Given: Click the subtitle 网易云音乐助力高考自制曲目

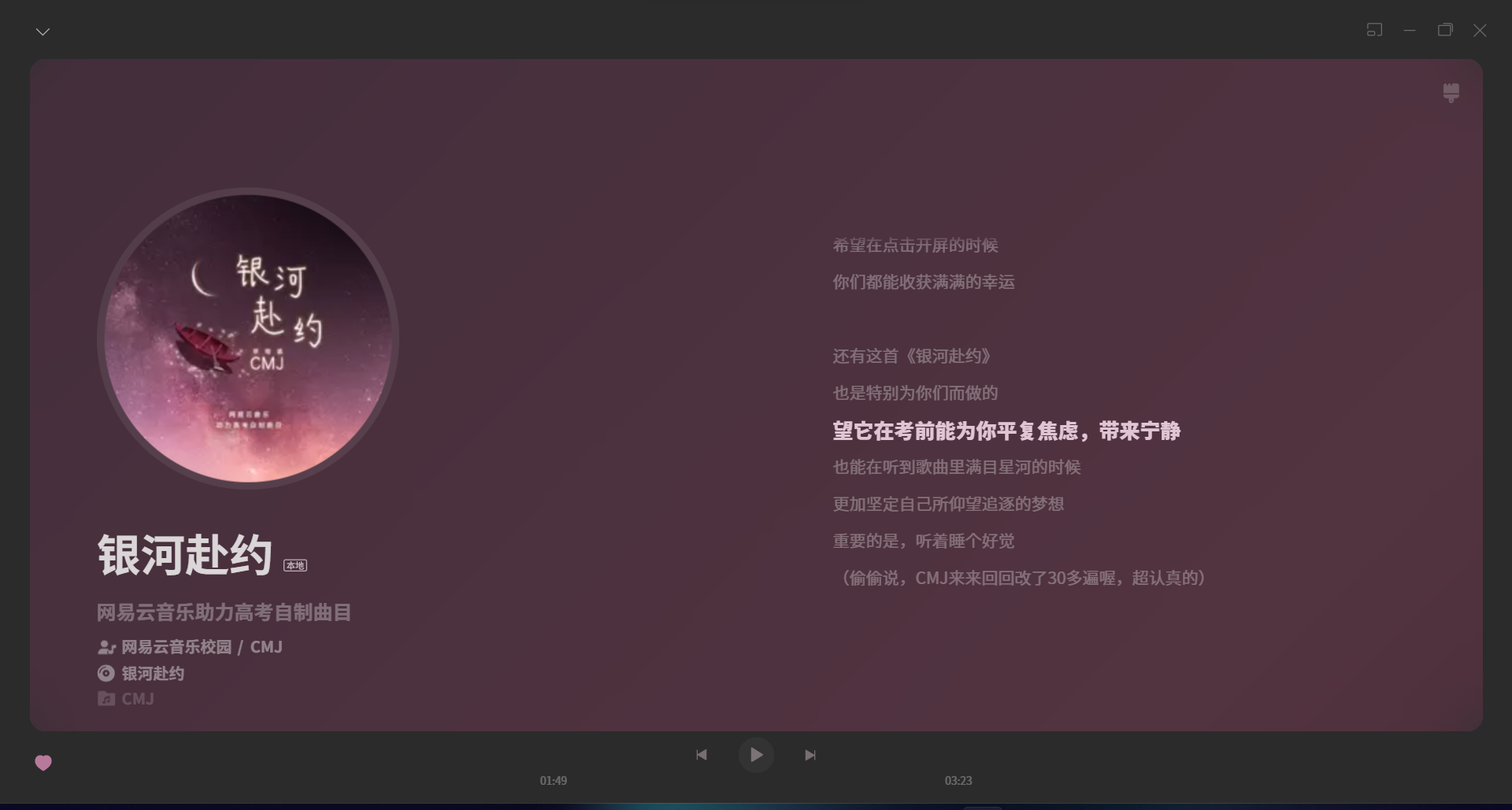Looking at the screenshot, I should pos(224,612).
